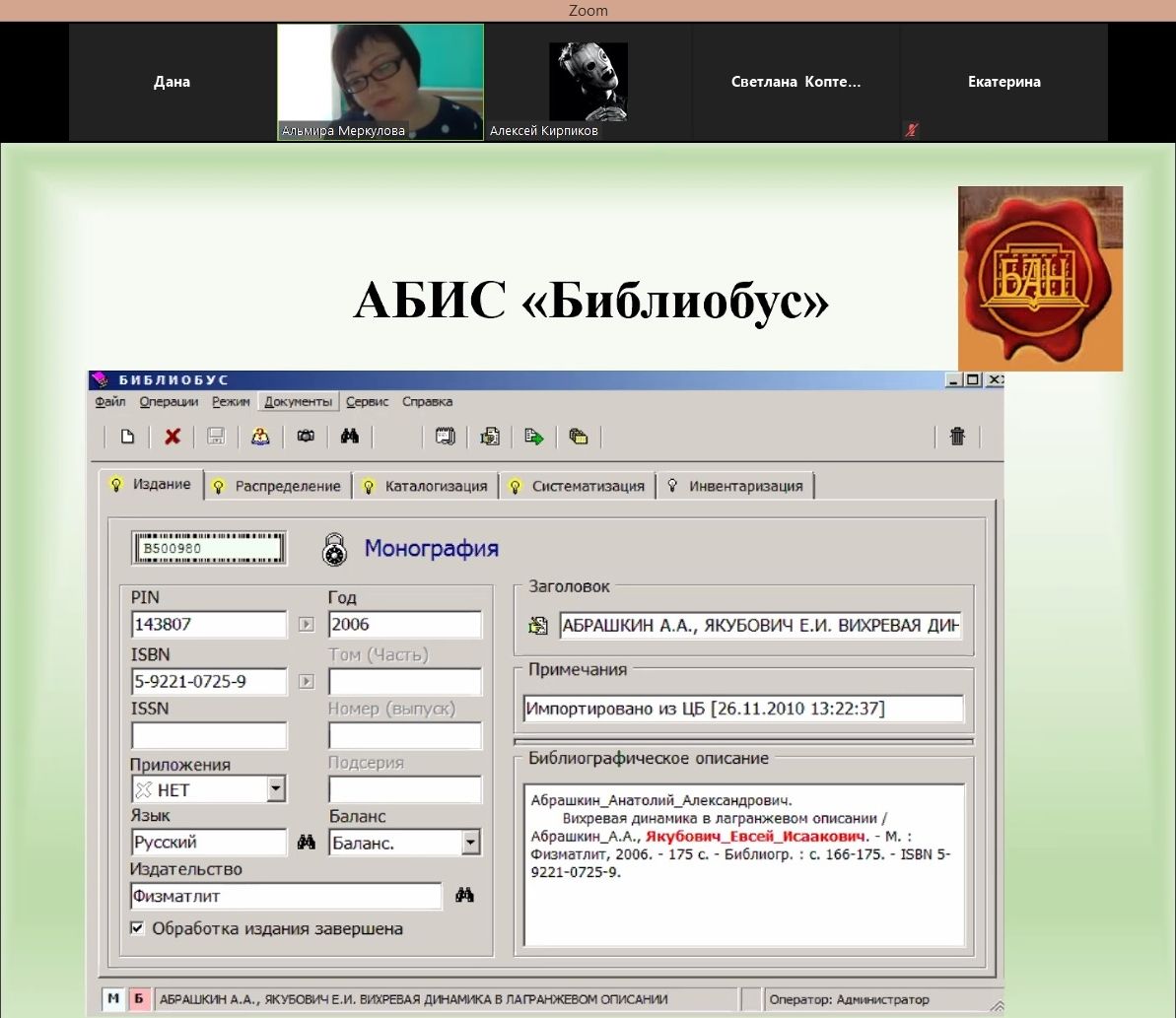Click the document copy toolbar icon

pyautogui.click(x=490, y=437)
